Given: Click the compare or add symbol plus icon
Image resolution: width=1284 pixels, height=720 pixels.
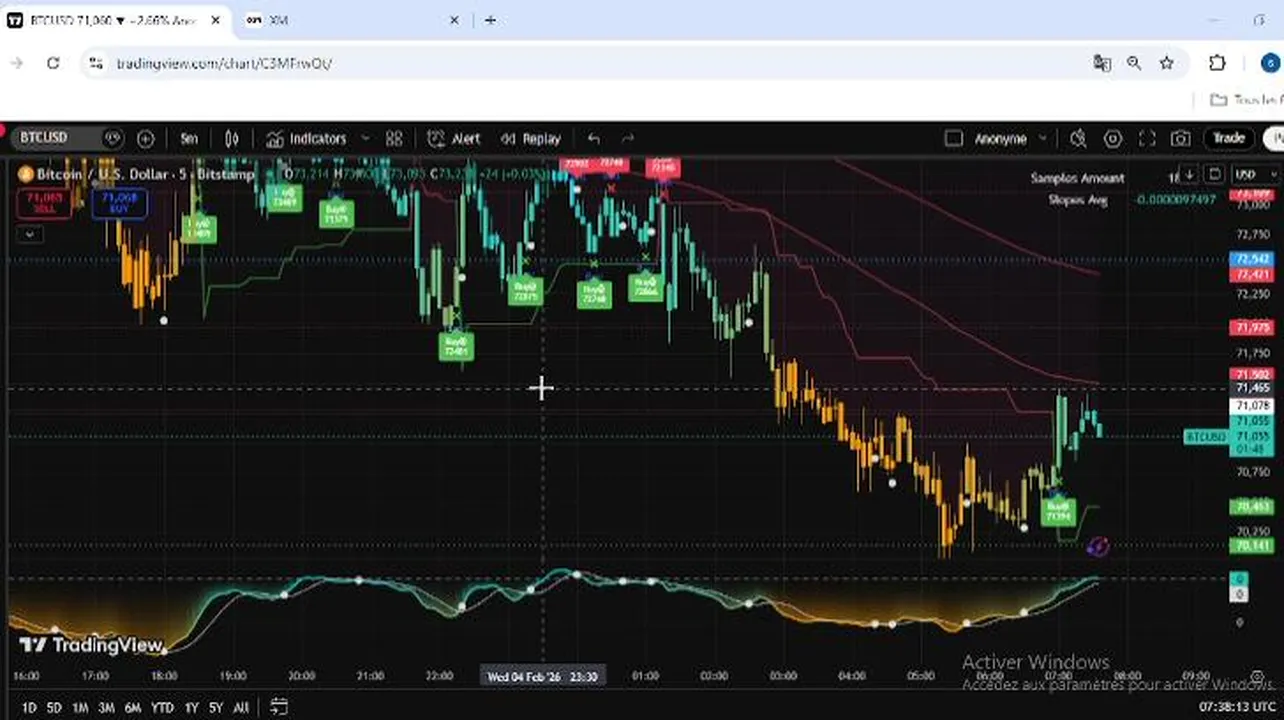Looking at the screenshot, I should point(145,139).
